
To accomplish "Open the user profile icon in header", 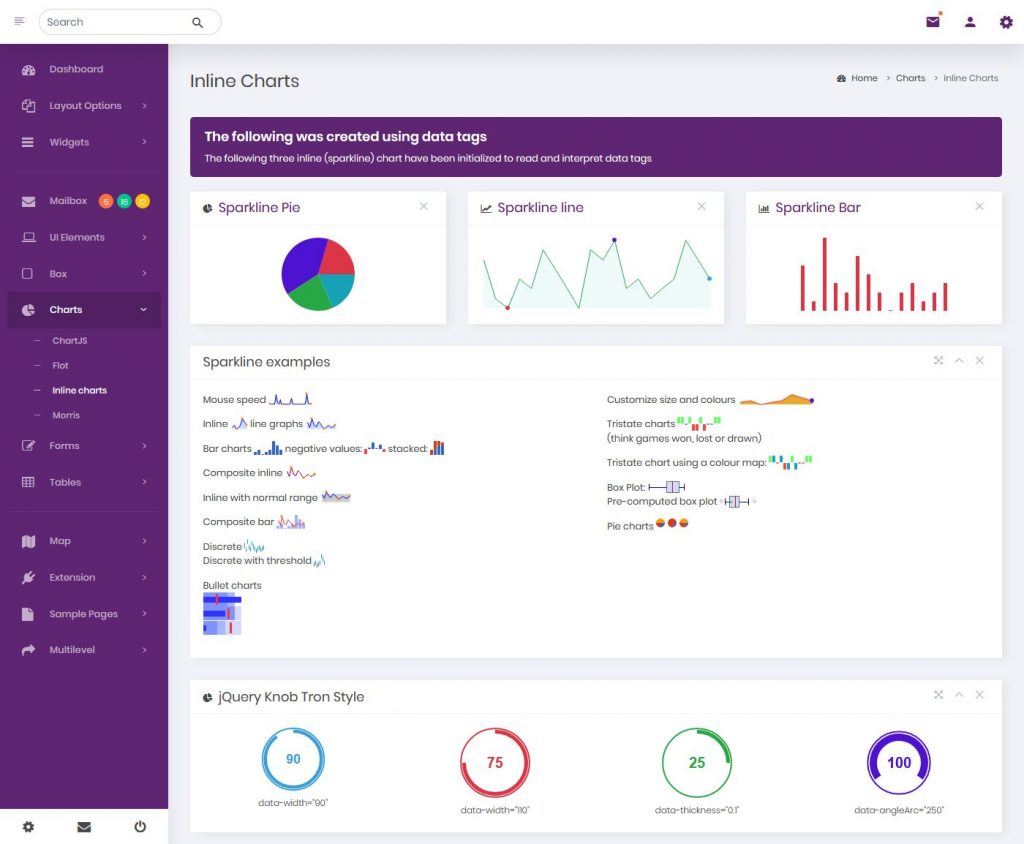I will click(970, 22).
